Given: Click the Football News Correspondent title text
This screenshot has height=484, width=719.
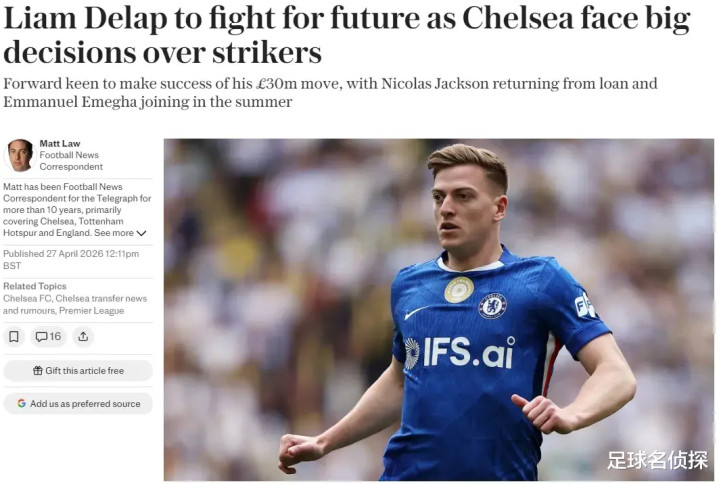Looking at the screenshot, I should pos(70,161).
